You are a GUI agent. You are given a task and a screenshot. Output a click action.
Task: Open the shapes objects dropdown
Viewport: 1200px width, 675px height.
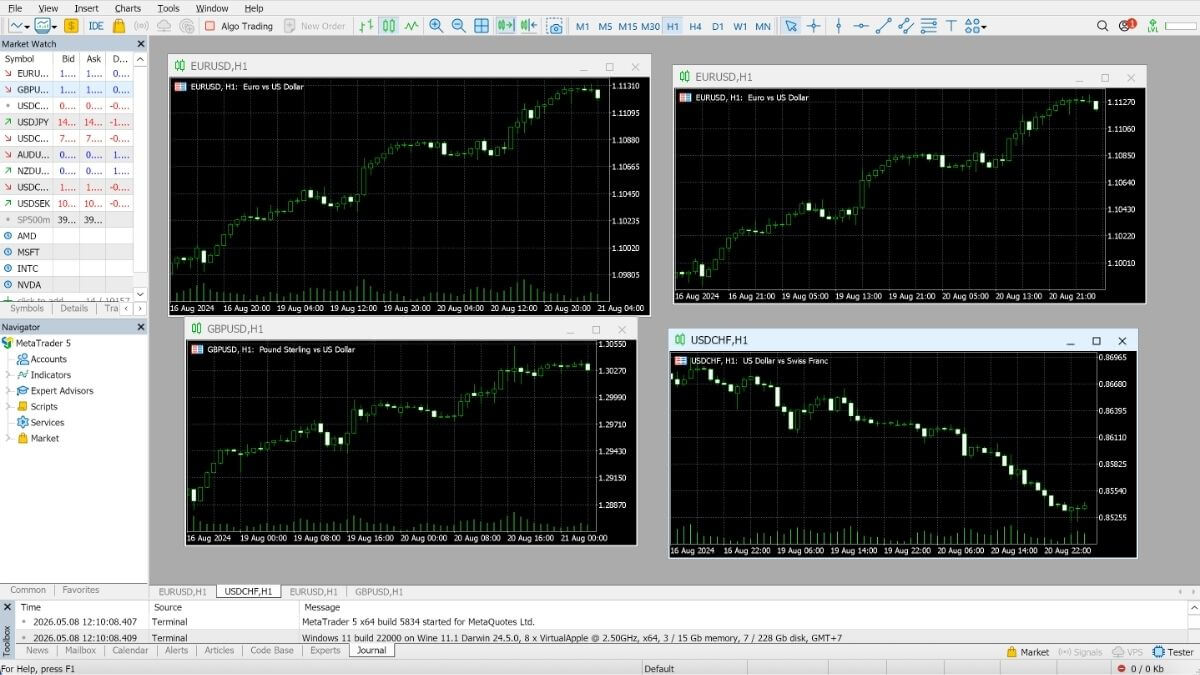(976, 26)
